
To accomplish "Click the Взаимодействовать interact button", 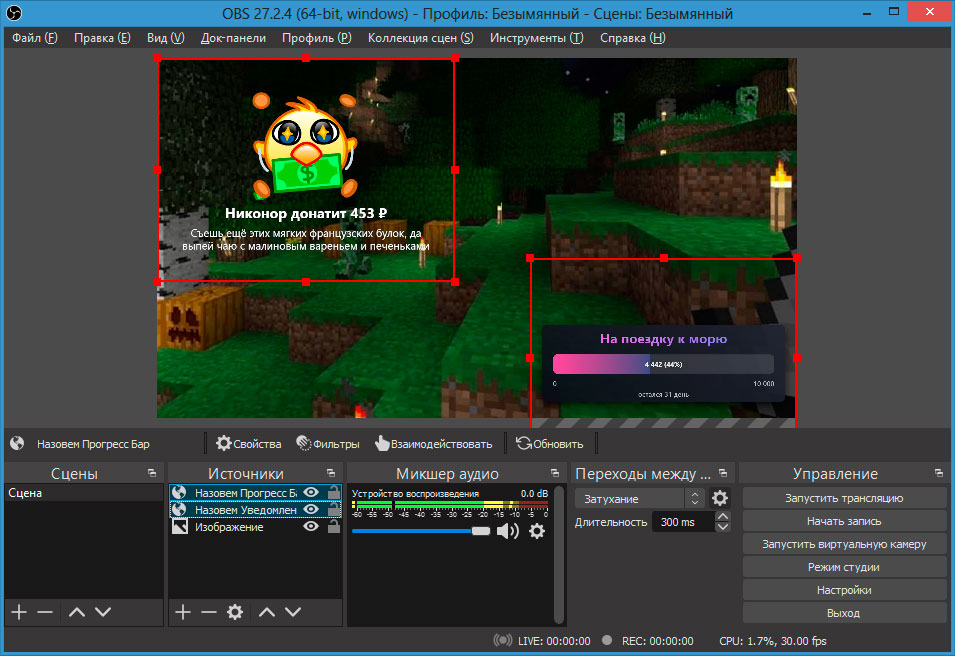I will 434,443.
